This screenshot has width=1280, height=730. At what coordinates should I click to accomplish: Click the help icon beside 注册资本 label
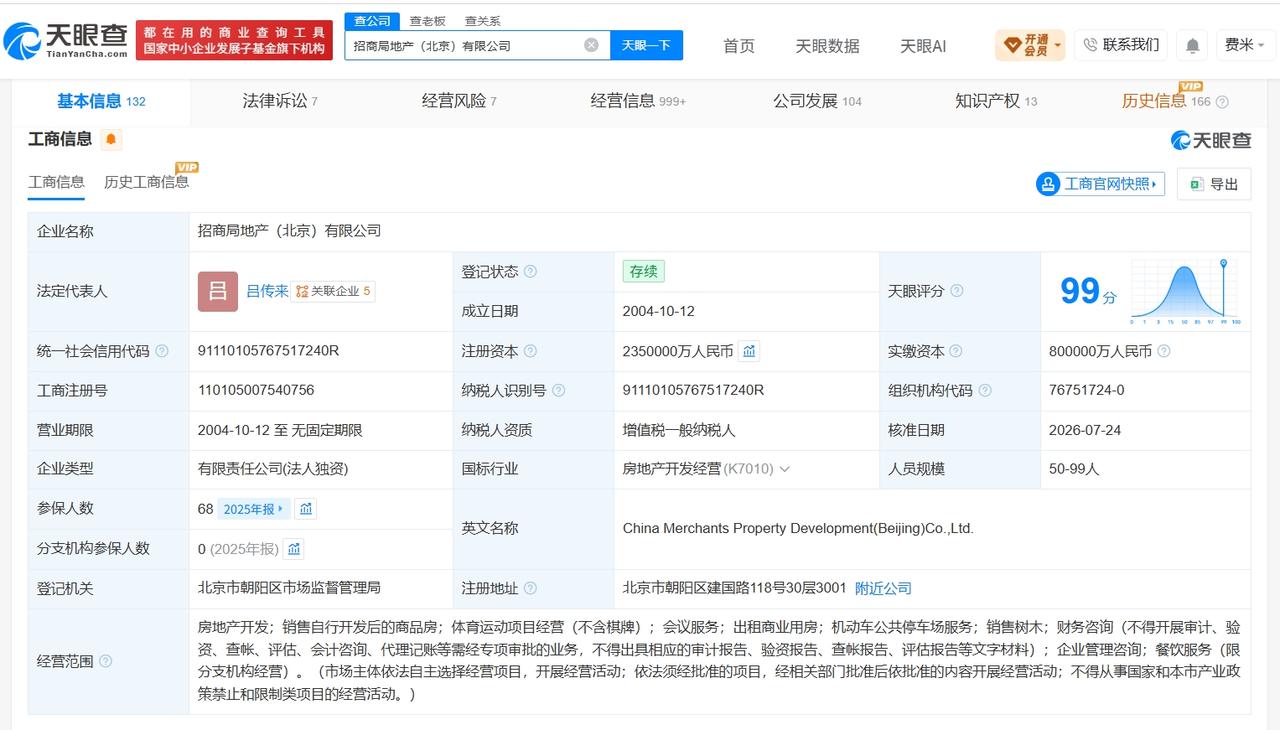[x=530, y=351]
